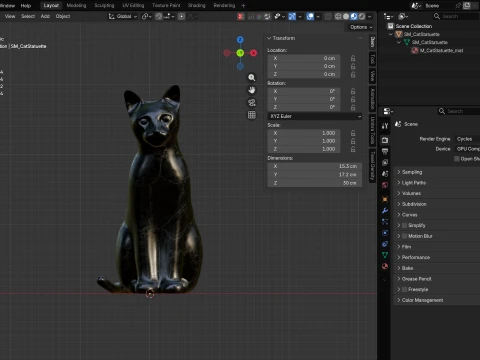Click the red X axis gizmo ball

click(253, 53)
